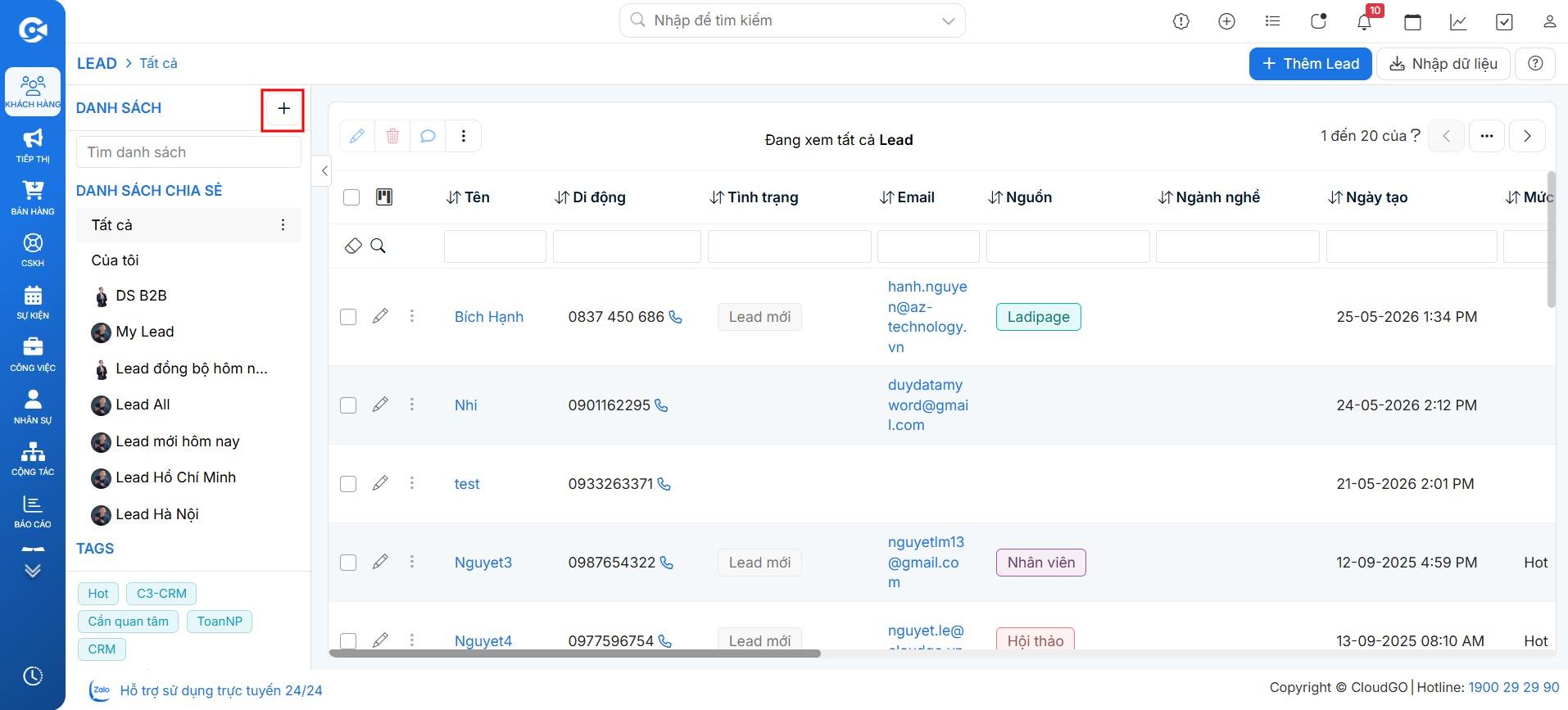
Task: Focus the Tìm danh sách search field
Action: (188, 152)
